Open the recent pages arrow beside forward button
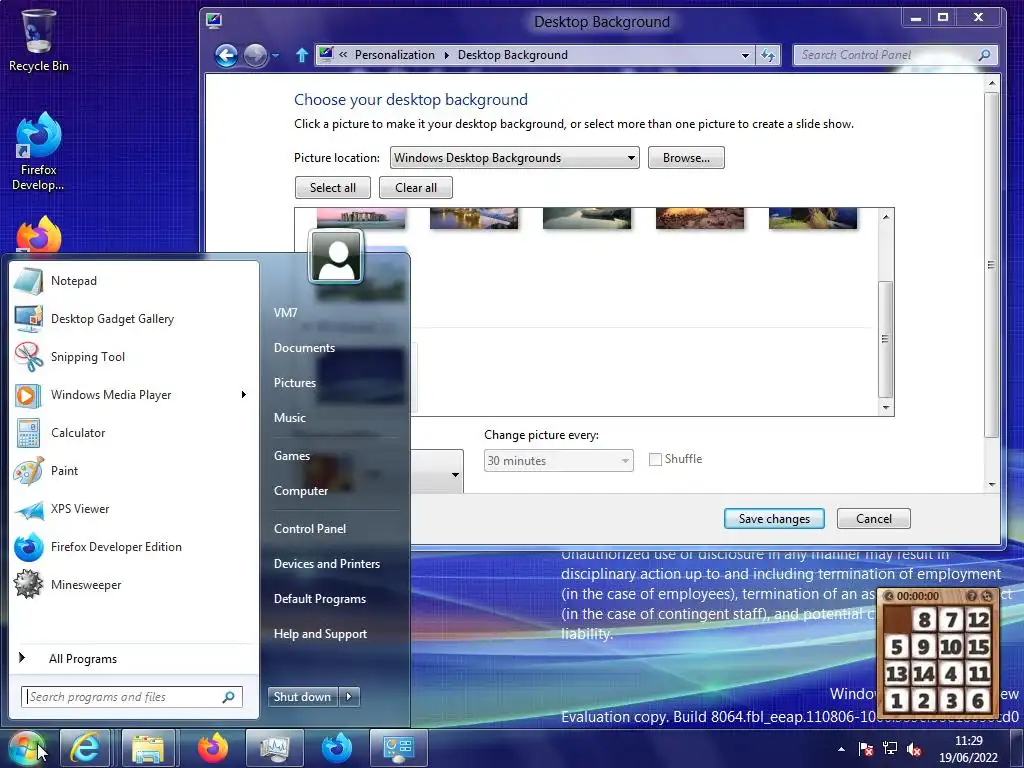Screen dimensions: 1024x768 tap(276, 56)
